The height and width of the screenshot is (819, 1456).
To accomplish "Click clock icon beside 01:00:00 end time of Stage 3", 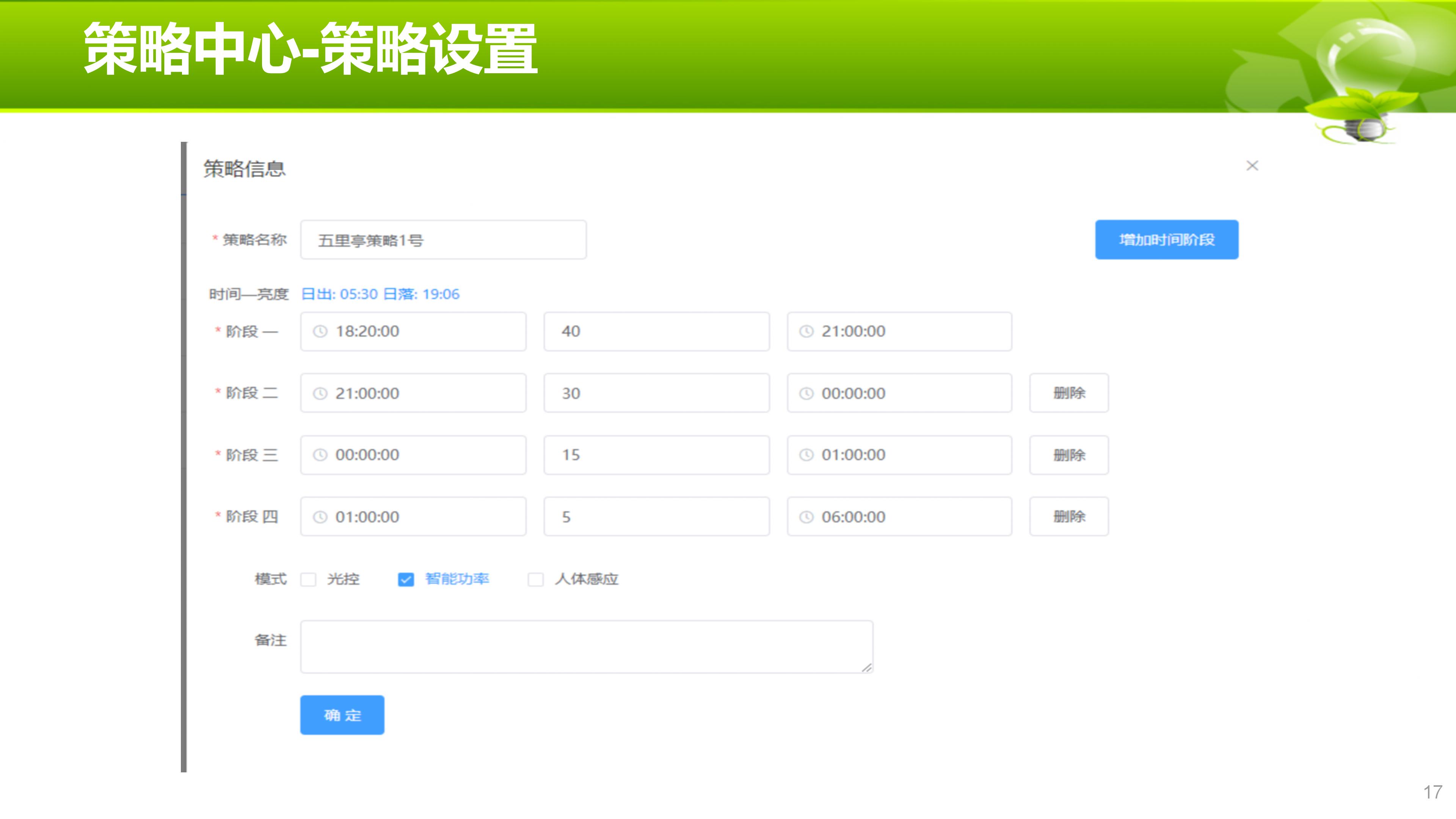I will (806, 455).
